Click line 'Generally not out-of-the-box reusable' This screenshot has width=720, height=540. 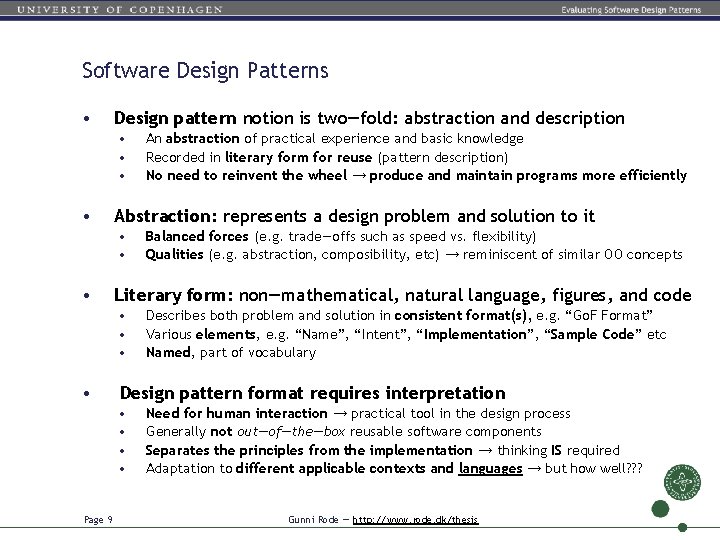click(x=343, y=432)
